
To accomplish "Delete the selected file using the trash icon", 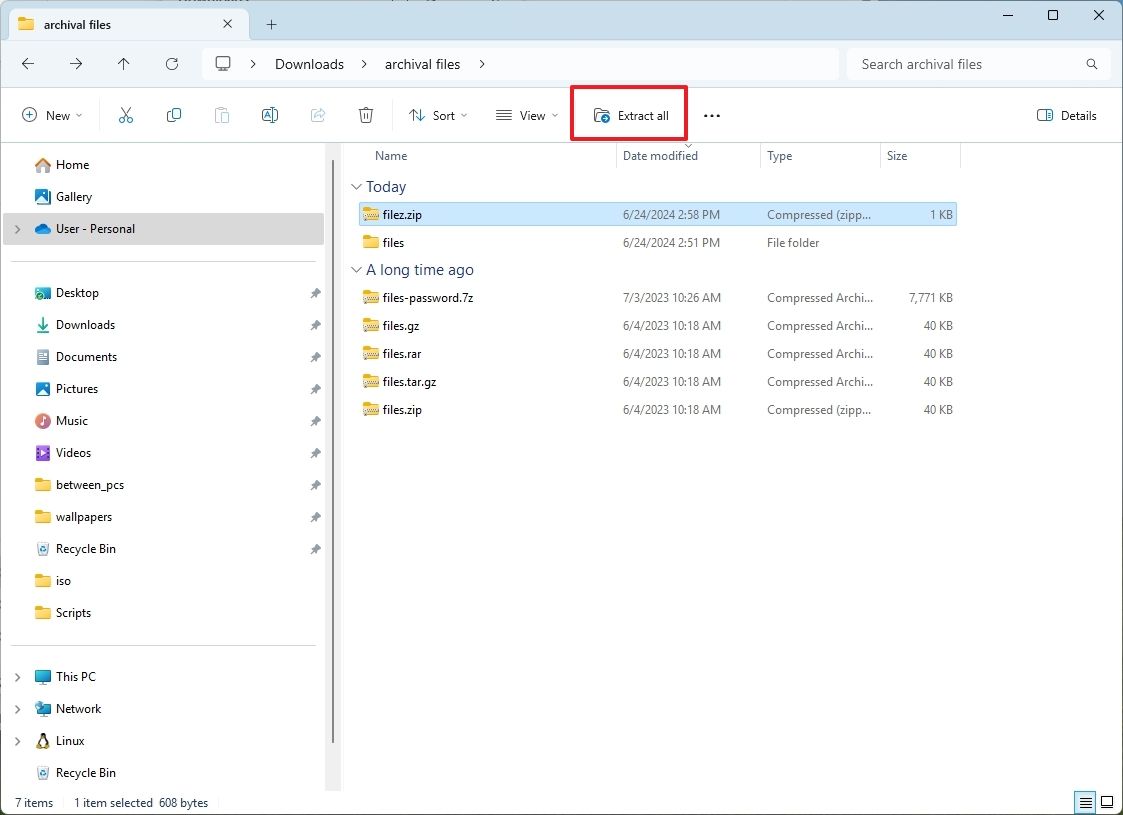I will click(x=366, y=115).
